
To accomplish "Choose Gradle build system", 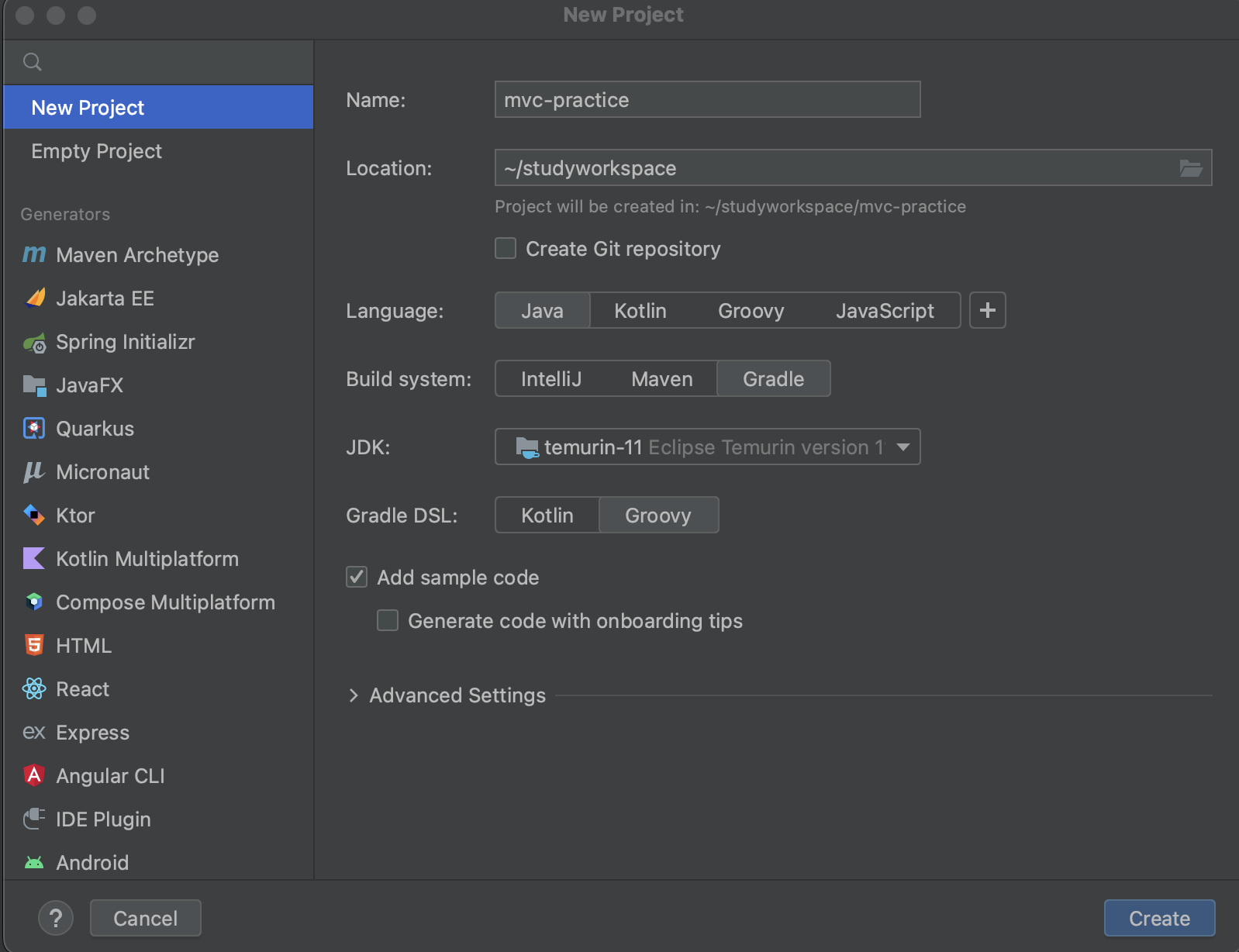I will (774, 378).
